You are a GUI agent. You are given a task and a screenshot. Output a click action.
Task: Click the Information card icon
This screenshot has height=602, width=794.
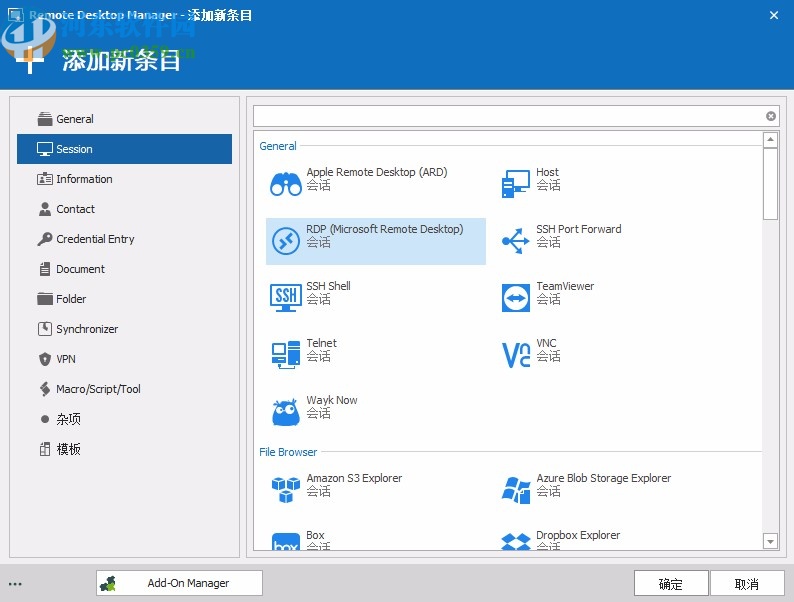pos(45,179)
